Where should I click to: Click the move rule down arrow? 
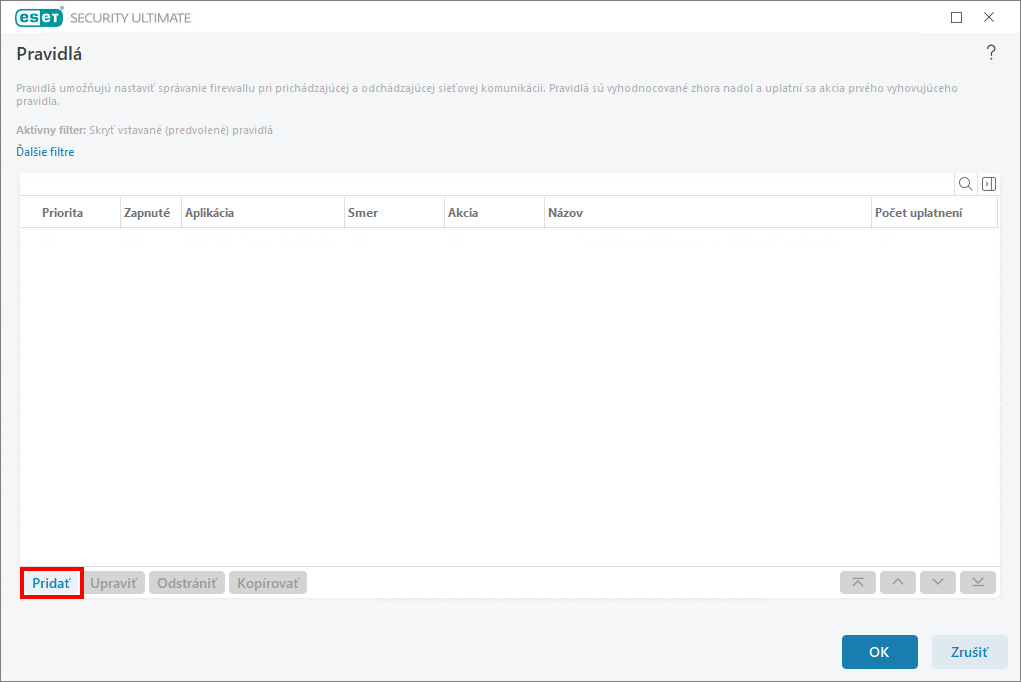tap(937, 583)
